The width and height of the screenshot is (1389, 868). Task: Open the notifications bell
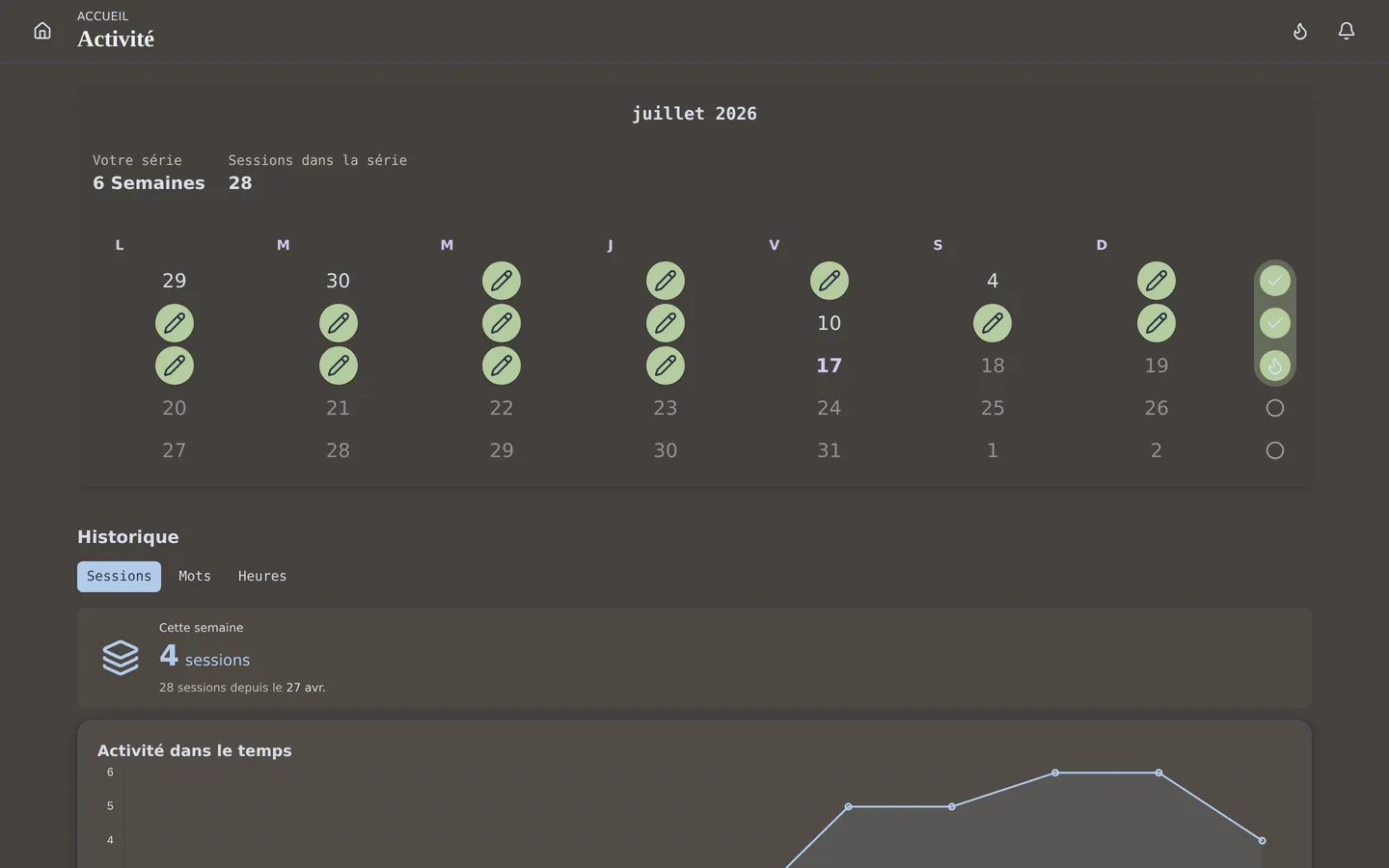point(1347,31)
